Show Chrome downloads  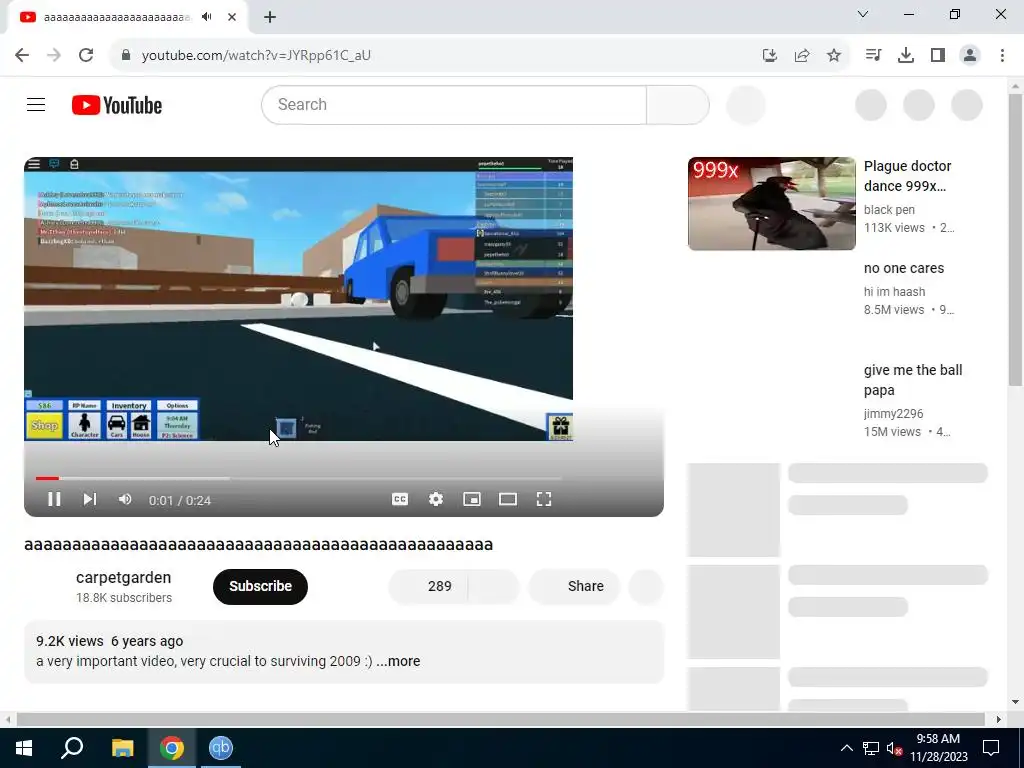pos(906,56)
